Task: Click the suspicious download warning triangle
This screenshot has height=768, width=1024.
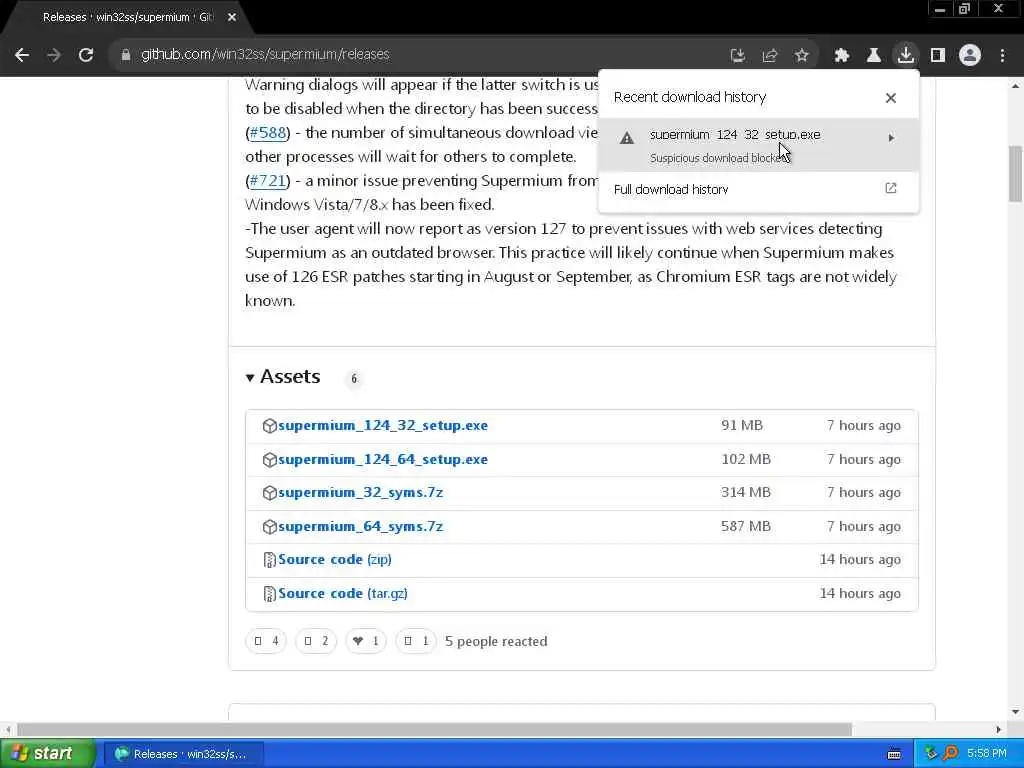Action: [x=627, y=138]
